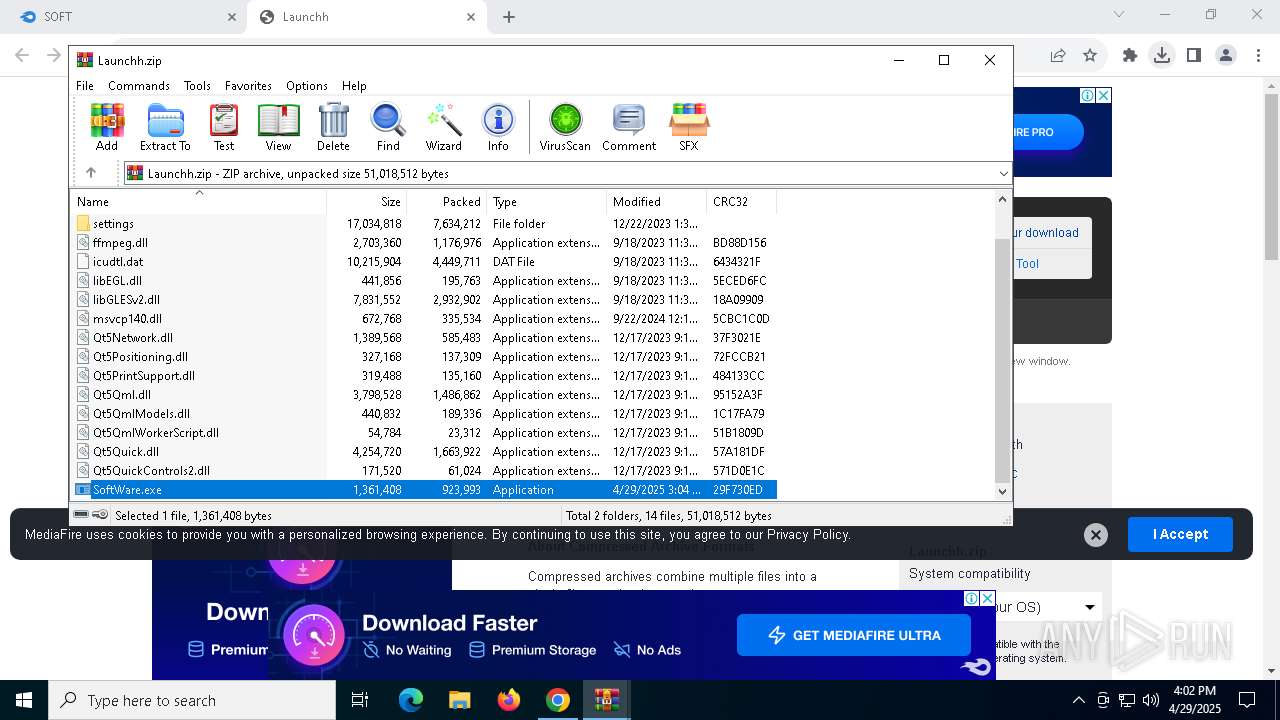Image resolution: width=1280 pixels, height=720 pixels.
Task: Sort by Size column header
Action: point(366,202)
